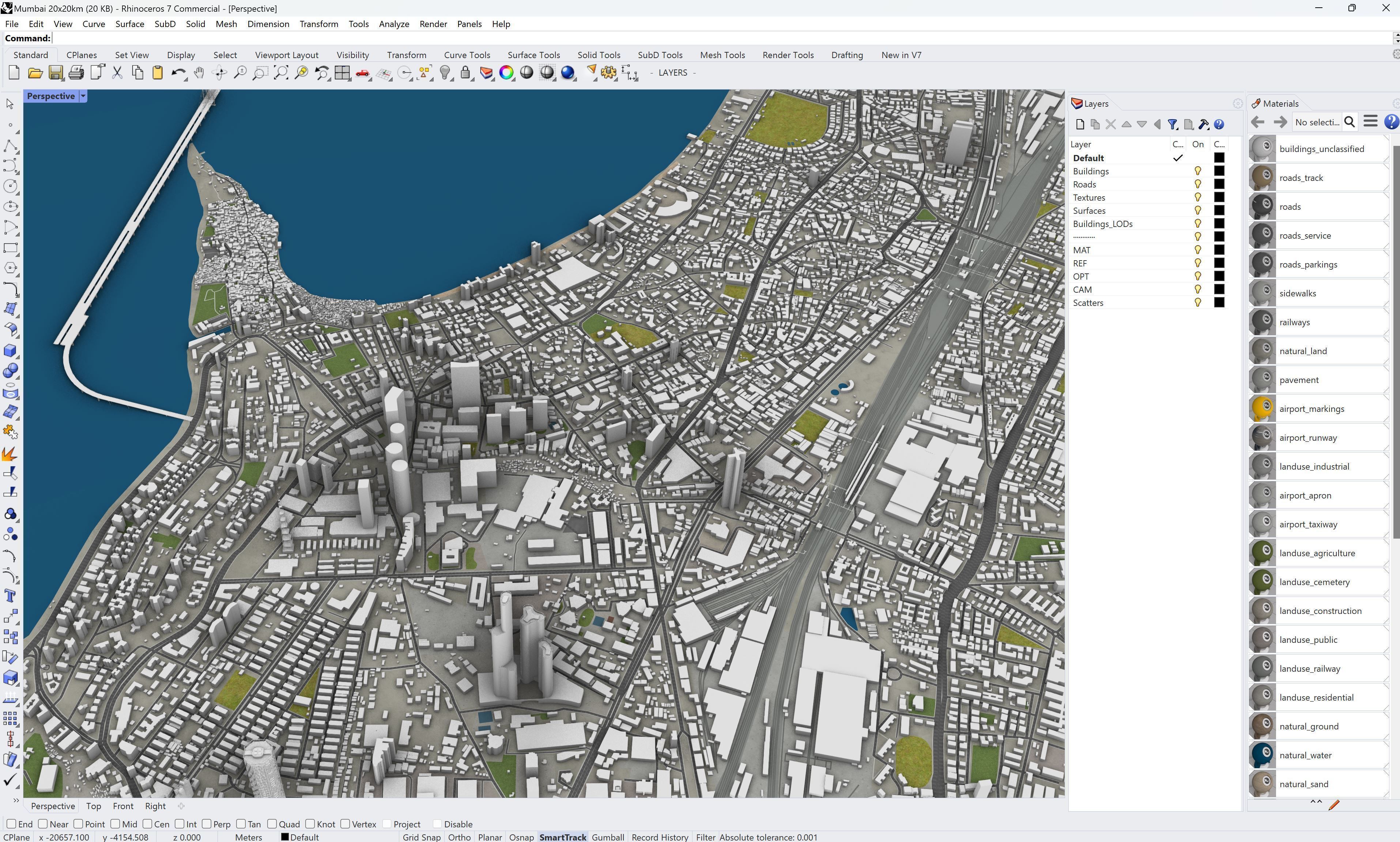Screen dimensions: 1400x842
Task: Click the New file icon in the toolbar
Action: [14, 73]
